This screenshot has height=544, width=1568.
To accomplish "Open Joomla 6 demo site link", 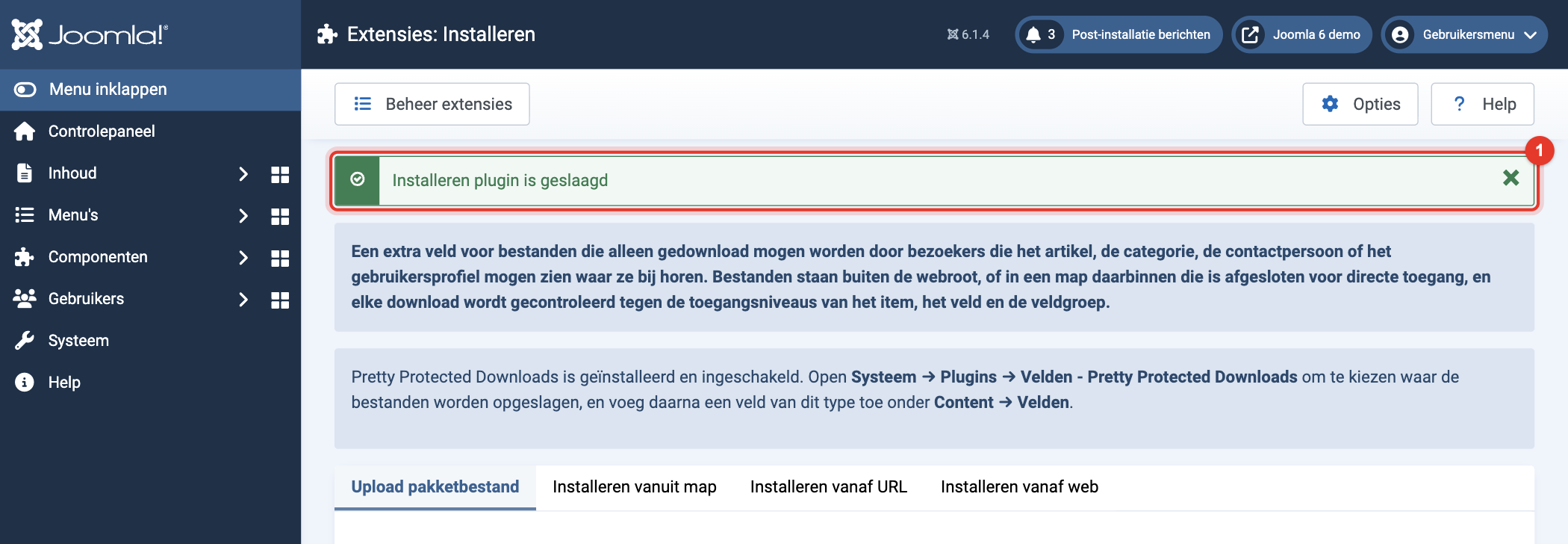I will [x=1301, y=34].
